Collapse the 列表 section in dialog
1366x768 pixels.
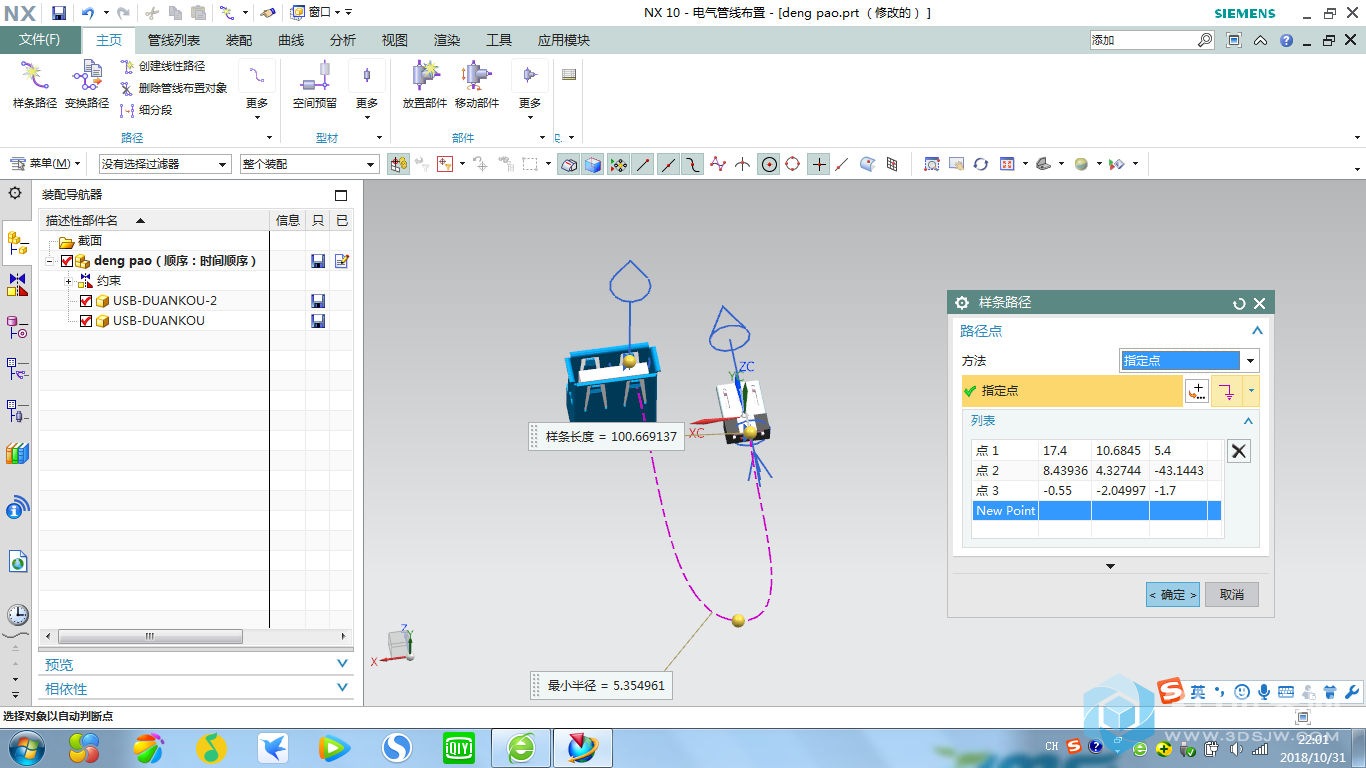[1248, 422]
